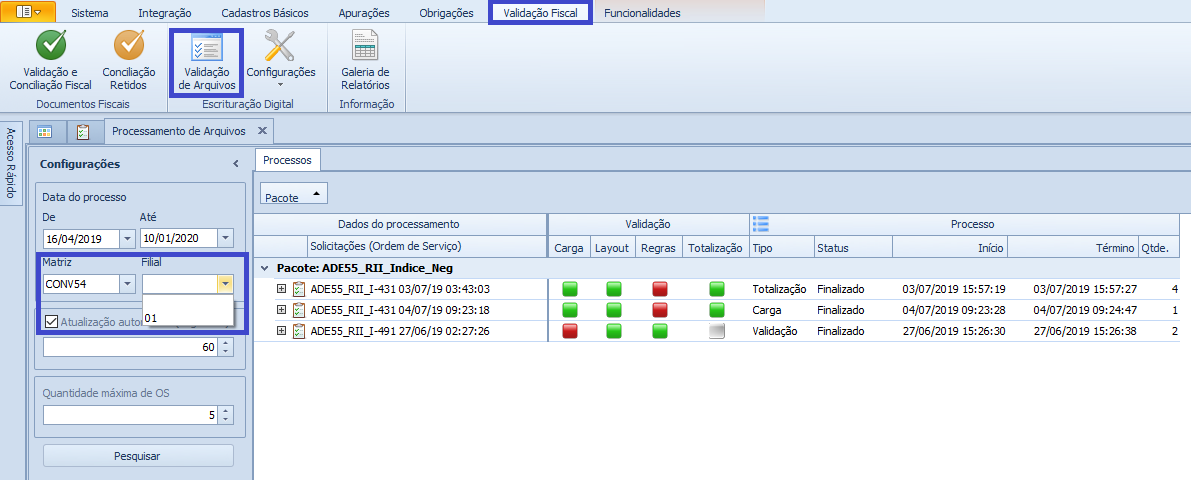Open Conciliação Retidos tool
The width and height of the screenshot is (1191, 480).
point(128,60)
